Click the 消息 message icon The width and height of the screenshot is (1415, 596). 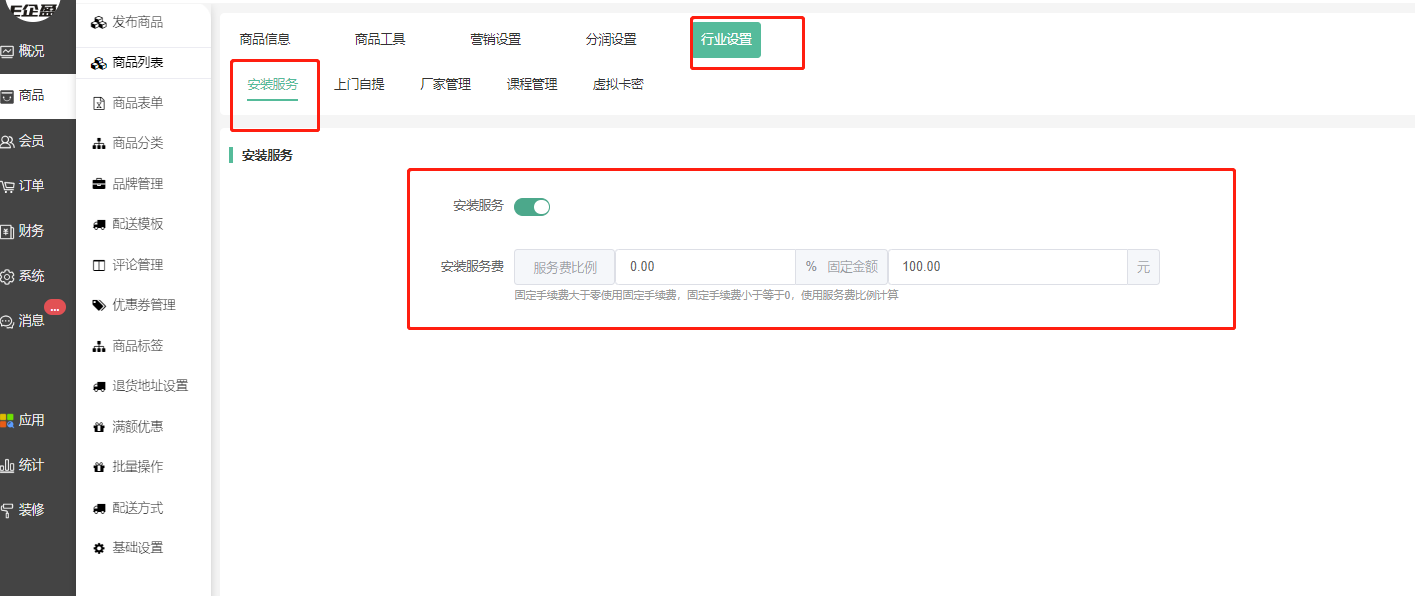coord(7,322)
